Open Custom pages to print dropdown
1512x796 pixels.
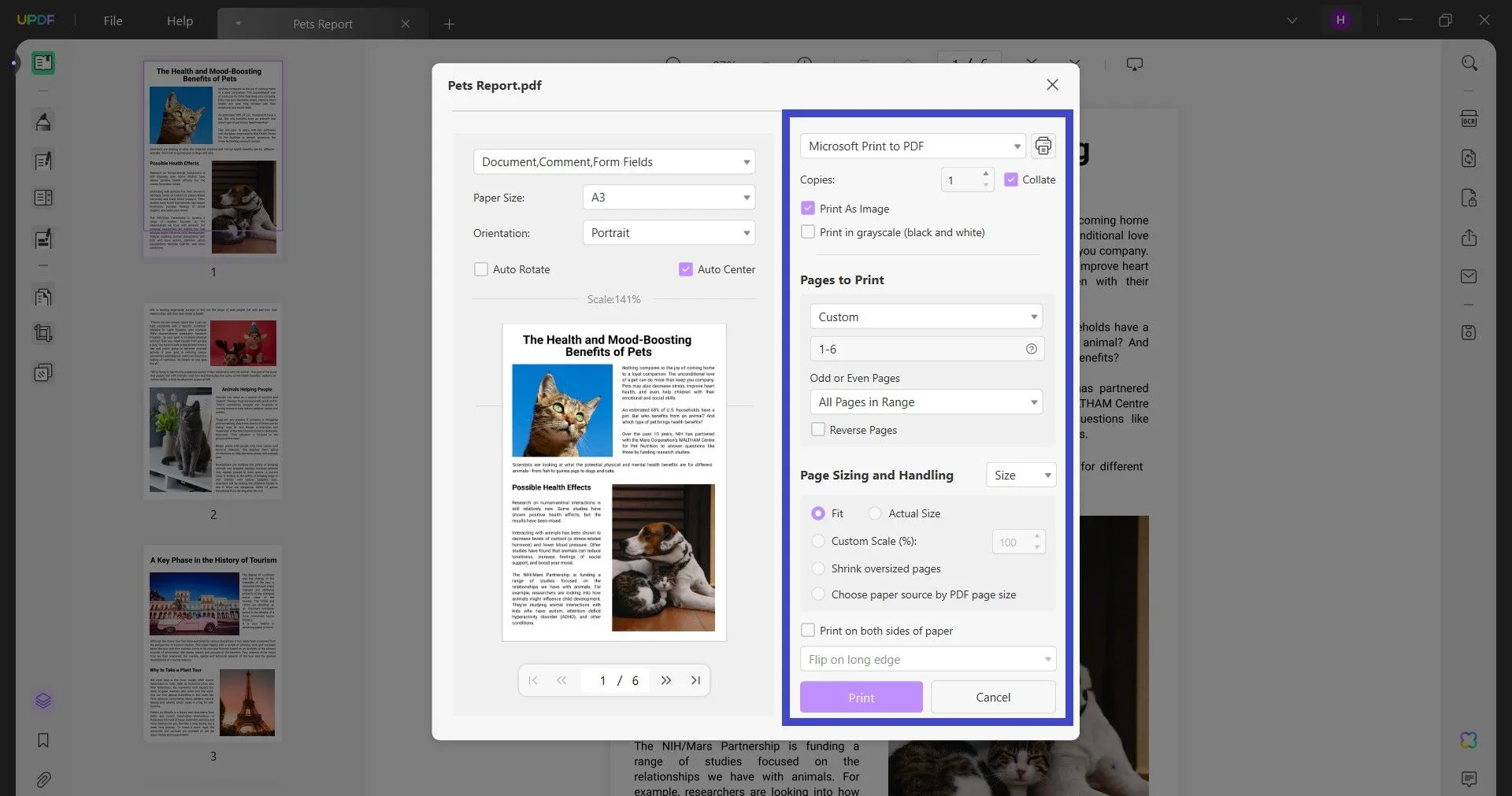tap(926, 317)
